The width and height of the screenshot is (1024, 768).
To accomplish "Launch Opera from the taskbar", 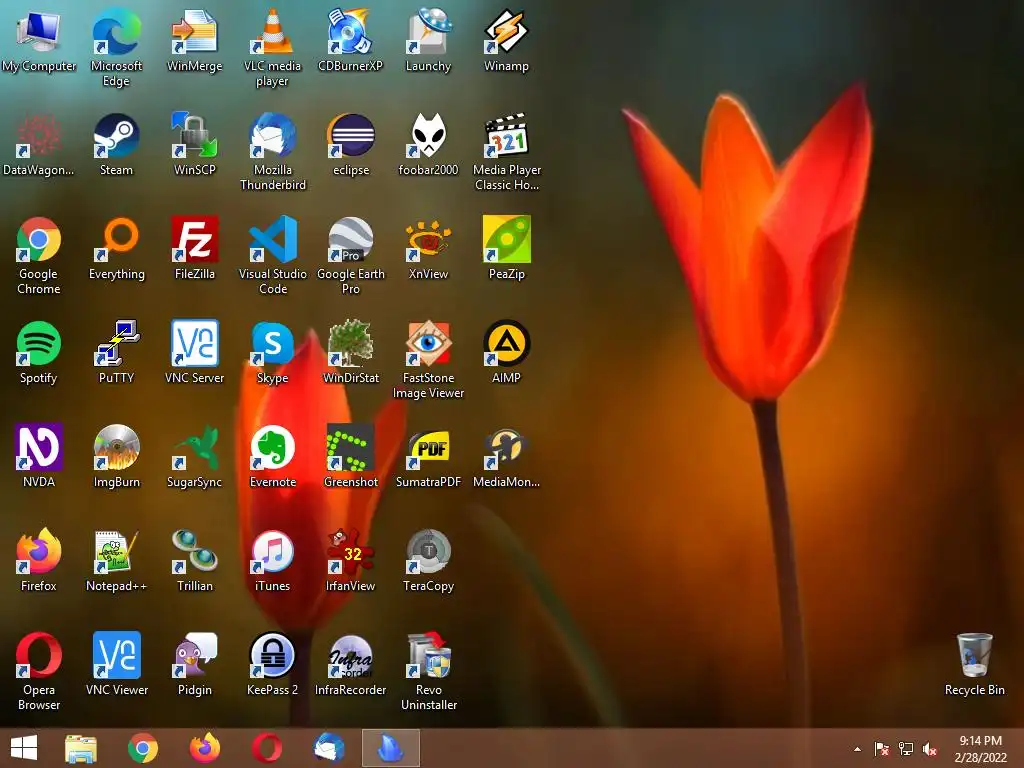I will [x=266, y=748].
